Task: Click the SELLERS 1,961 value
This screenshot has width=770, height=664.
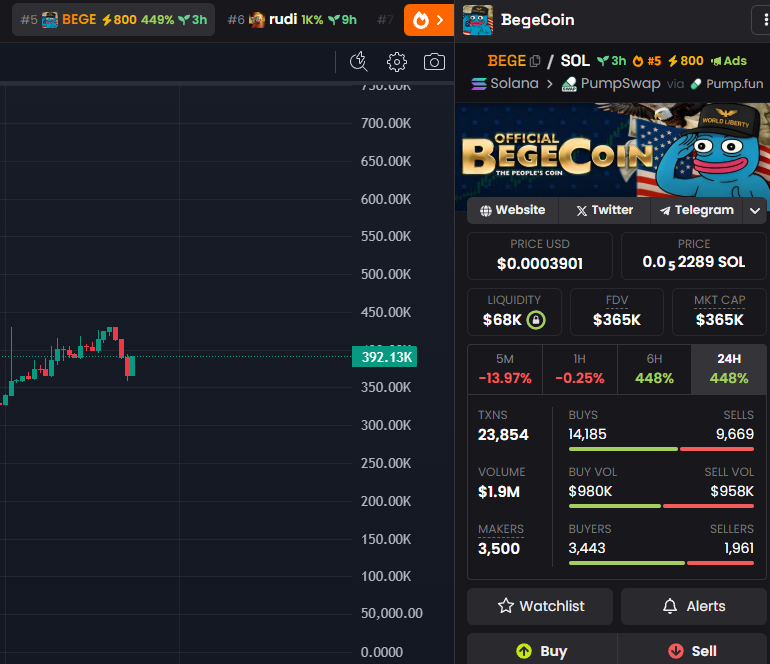Action: point(739,548)
